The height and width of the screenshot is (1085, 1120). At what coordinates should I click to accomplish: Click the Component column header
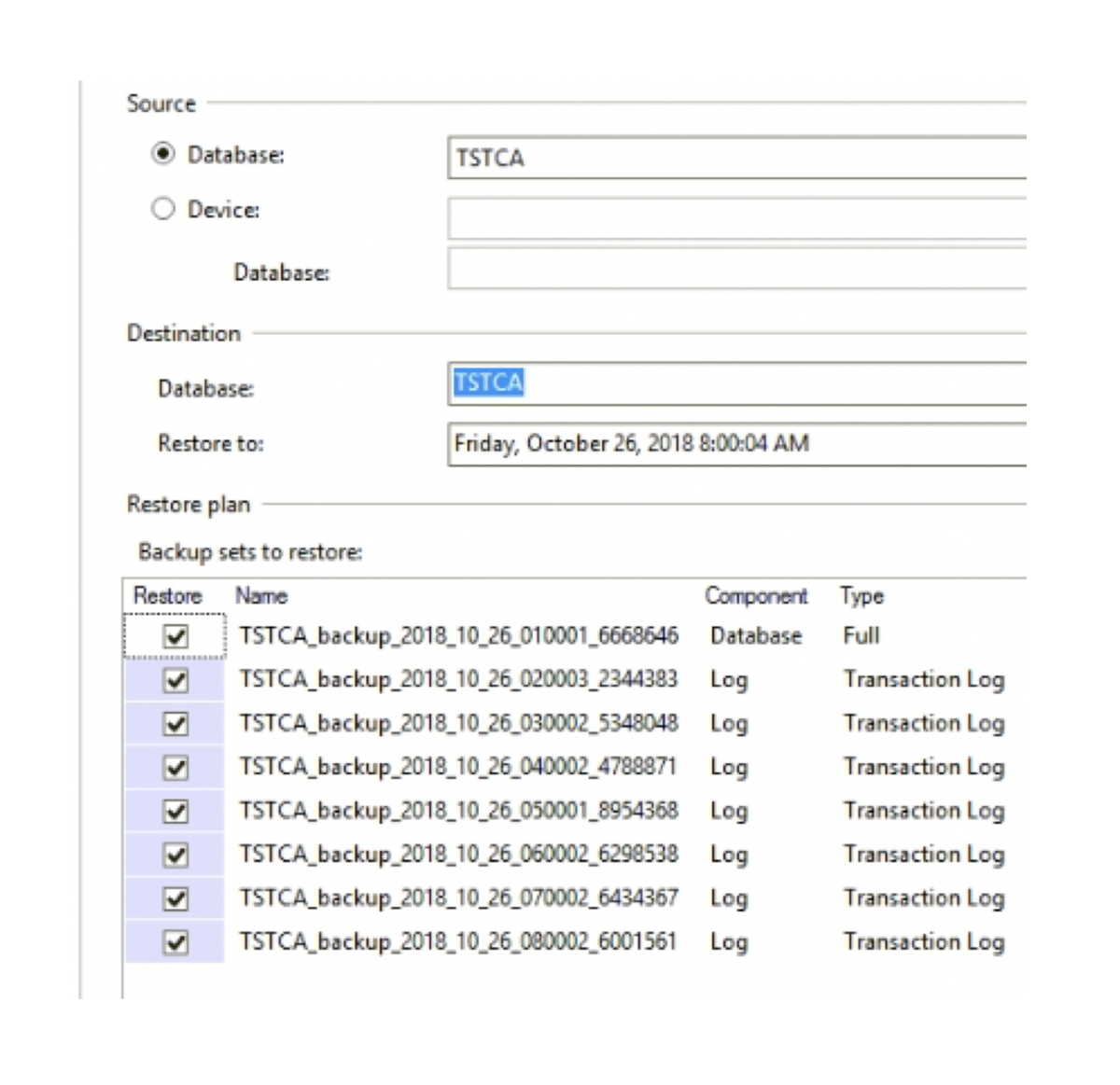click(x=756, y=596)
